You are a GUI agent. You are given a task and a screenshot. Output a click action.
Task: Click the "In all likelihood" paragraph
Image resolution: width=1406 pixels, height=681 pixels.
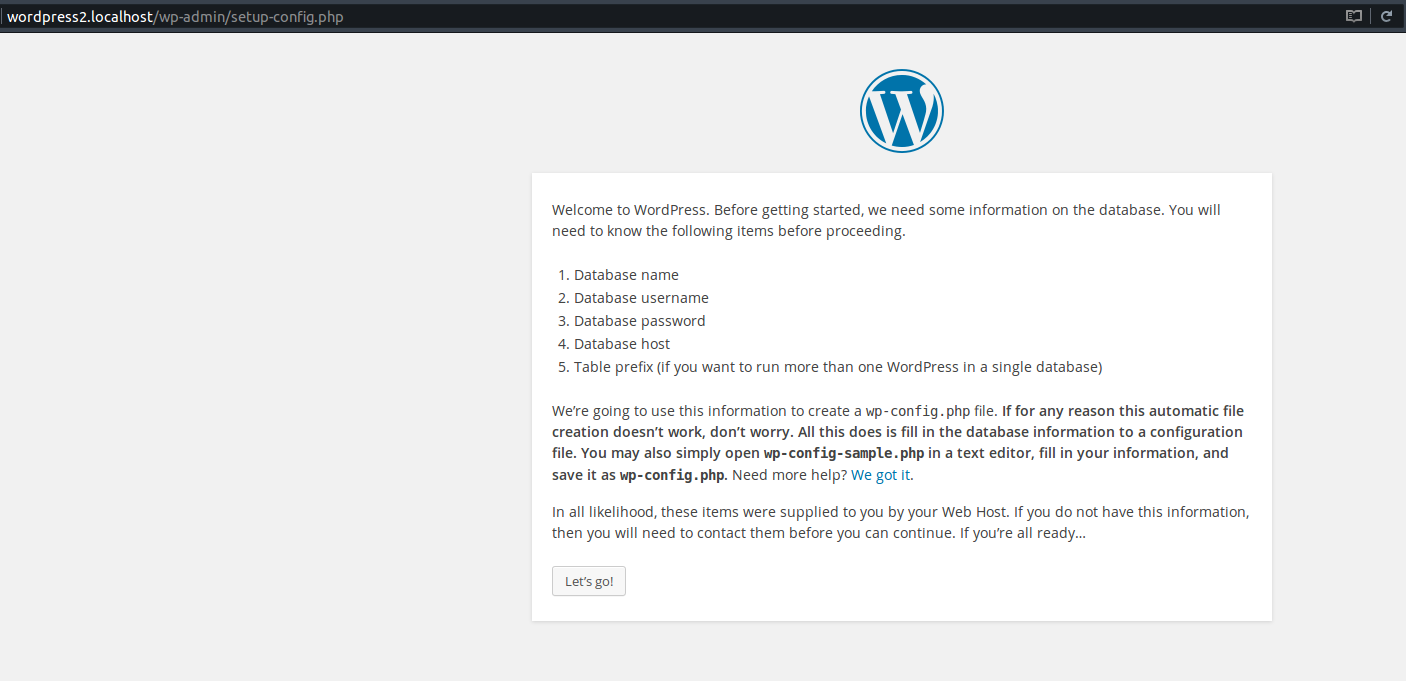coord(900,522)
